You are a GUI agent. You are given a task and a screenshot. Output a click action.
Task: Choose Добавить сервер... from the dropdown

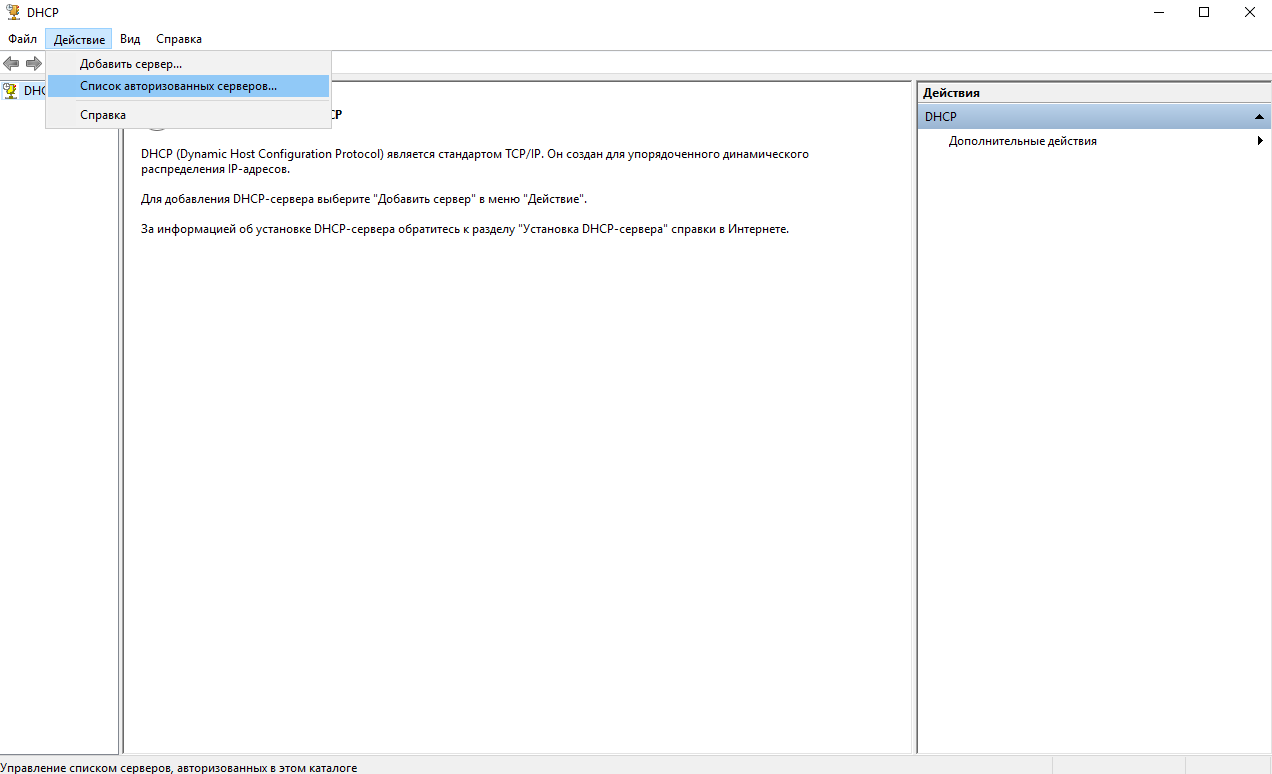pyautogui.click(x=131, y=64)
